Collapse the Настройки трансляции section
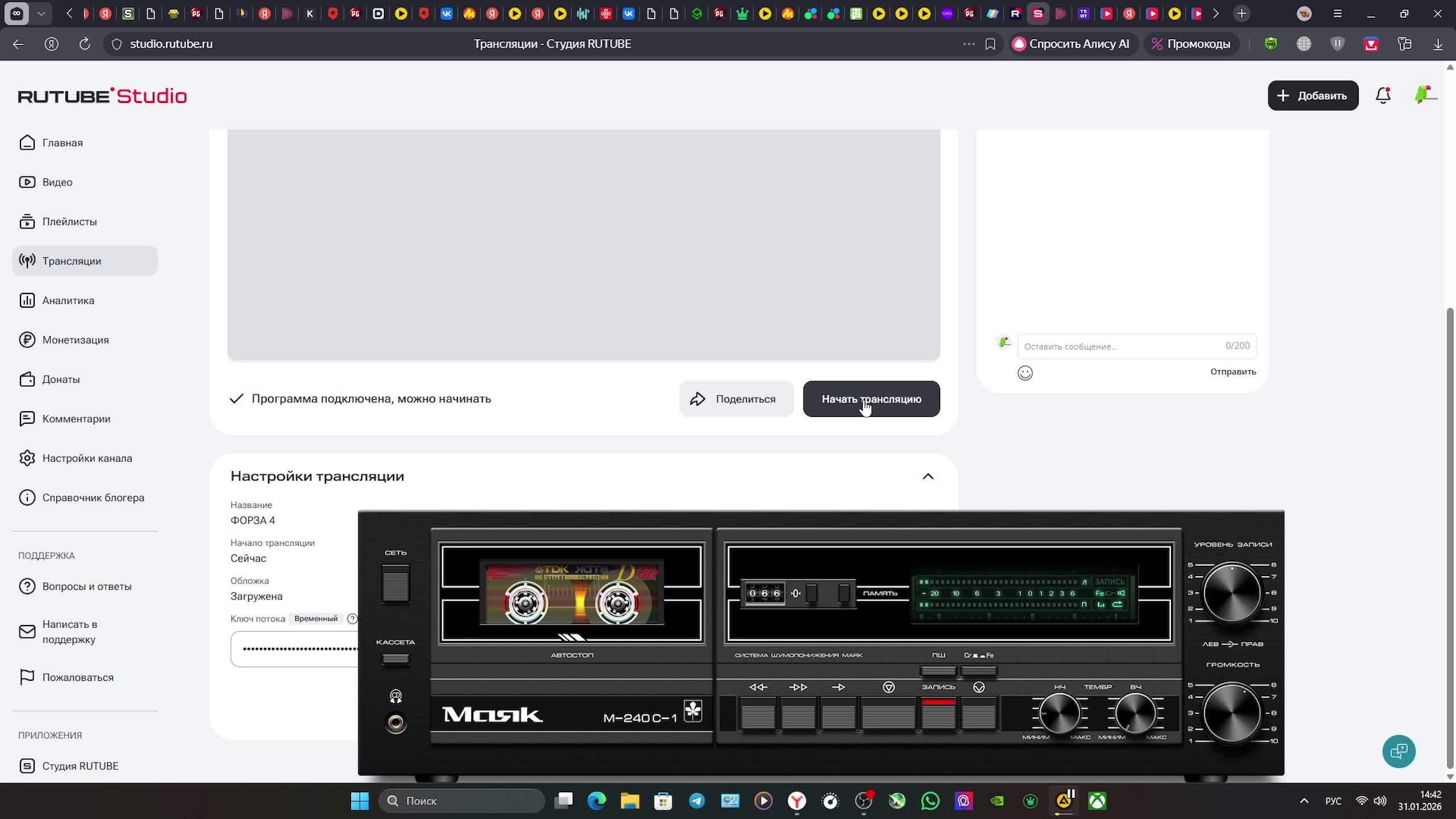 coord(928,477)
